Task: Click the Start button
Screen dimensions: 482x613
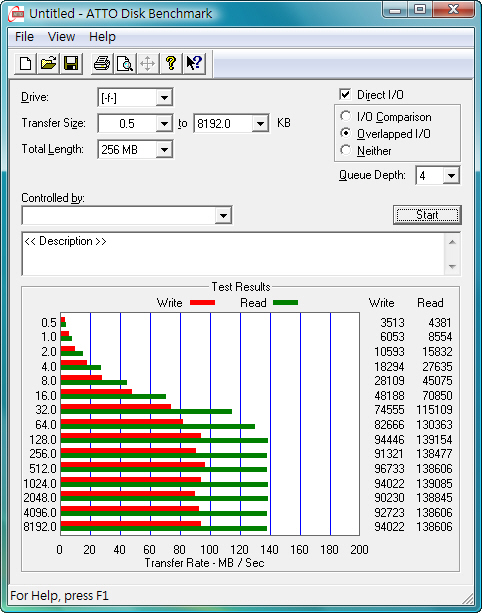Action: click(427, 215)
